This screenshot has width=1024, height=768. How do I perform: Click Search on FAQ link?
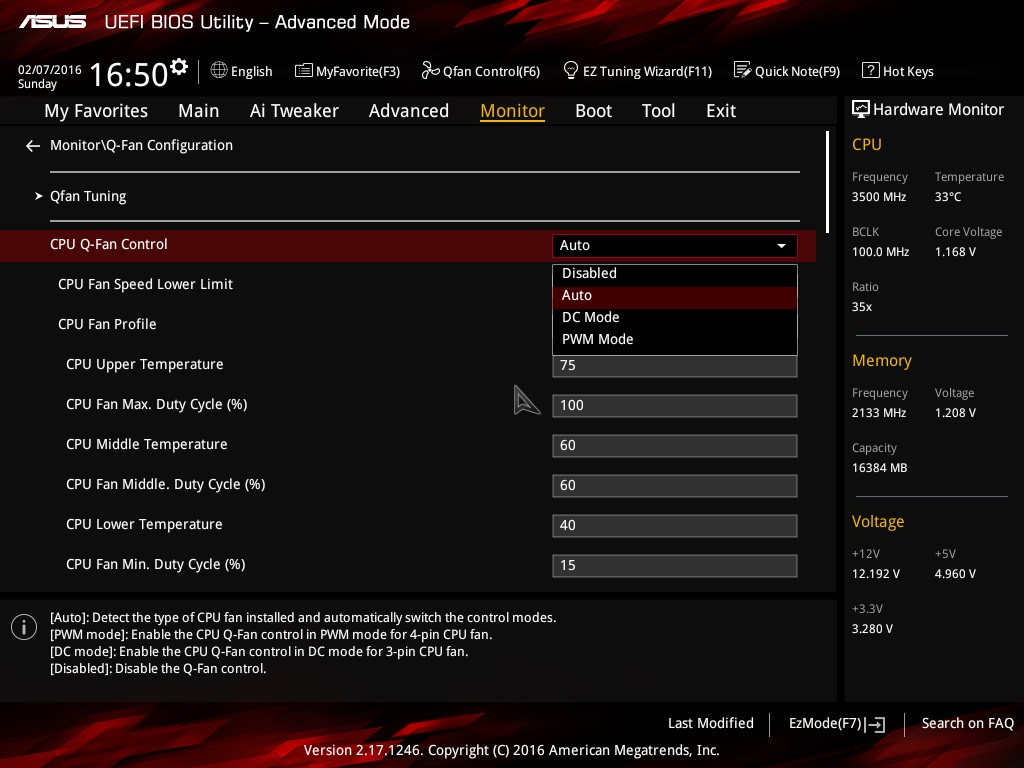tap(967, 724)
